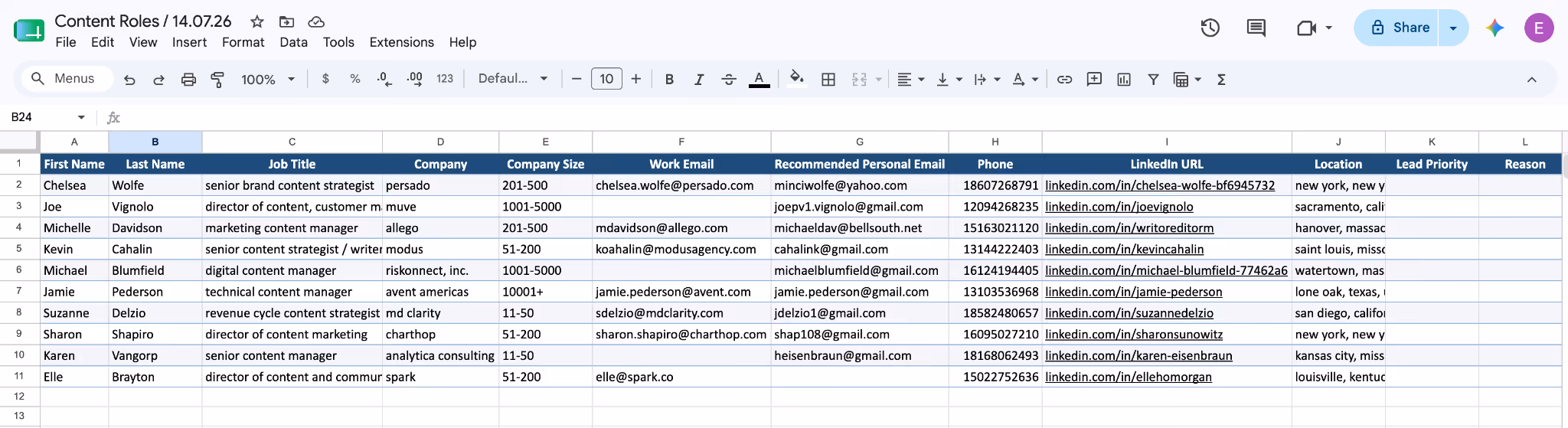Open more number formats 123
Screen dimensions: 1568x428
tap(445, 78)
